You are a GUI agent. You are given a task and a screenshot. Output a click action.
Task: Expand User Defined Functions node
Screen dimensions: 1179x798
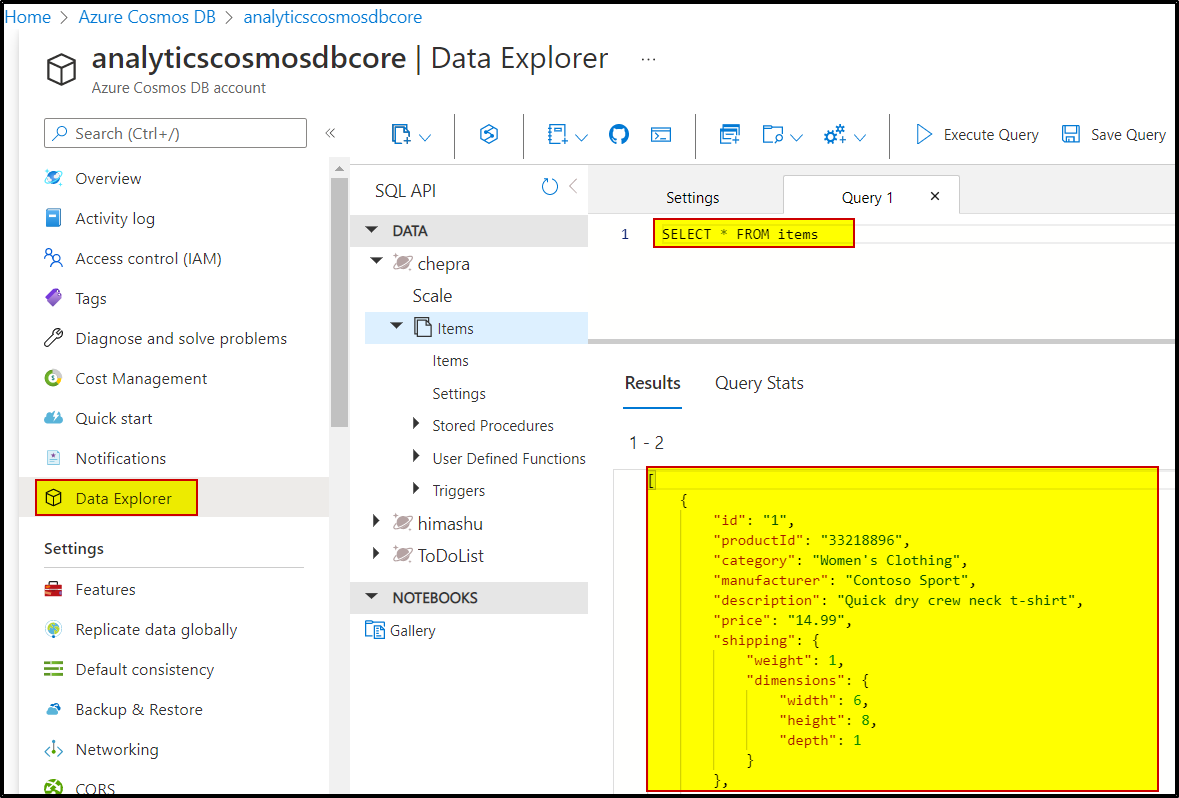416,457
